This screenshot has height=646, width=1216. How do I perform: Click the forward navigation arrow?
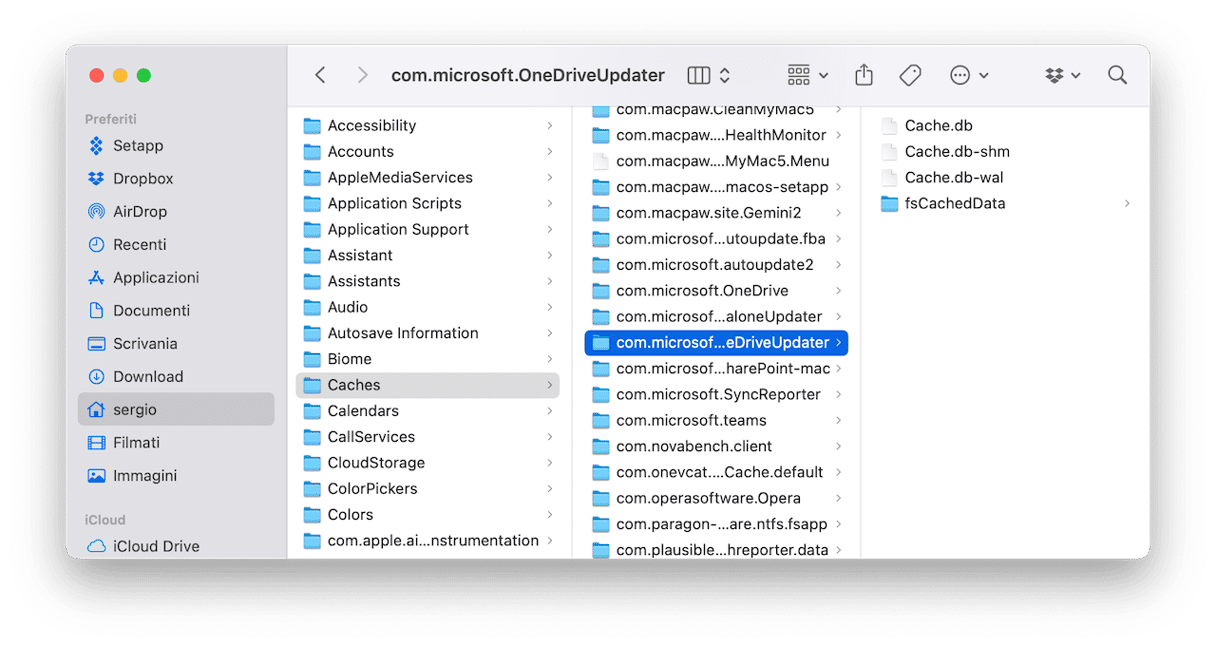click(x=362, y=75)
